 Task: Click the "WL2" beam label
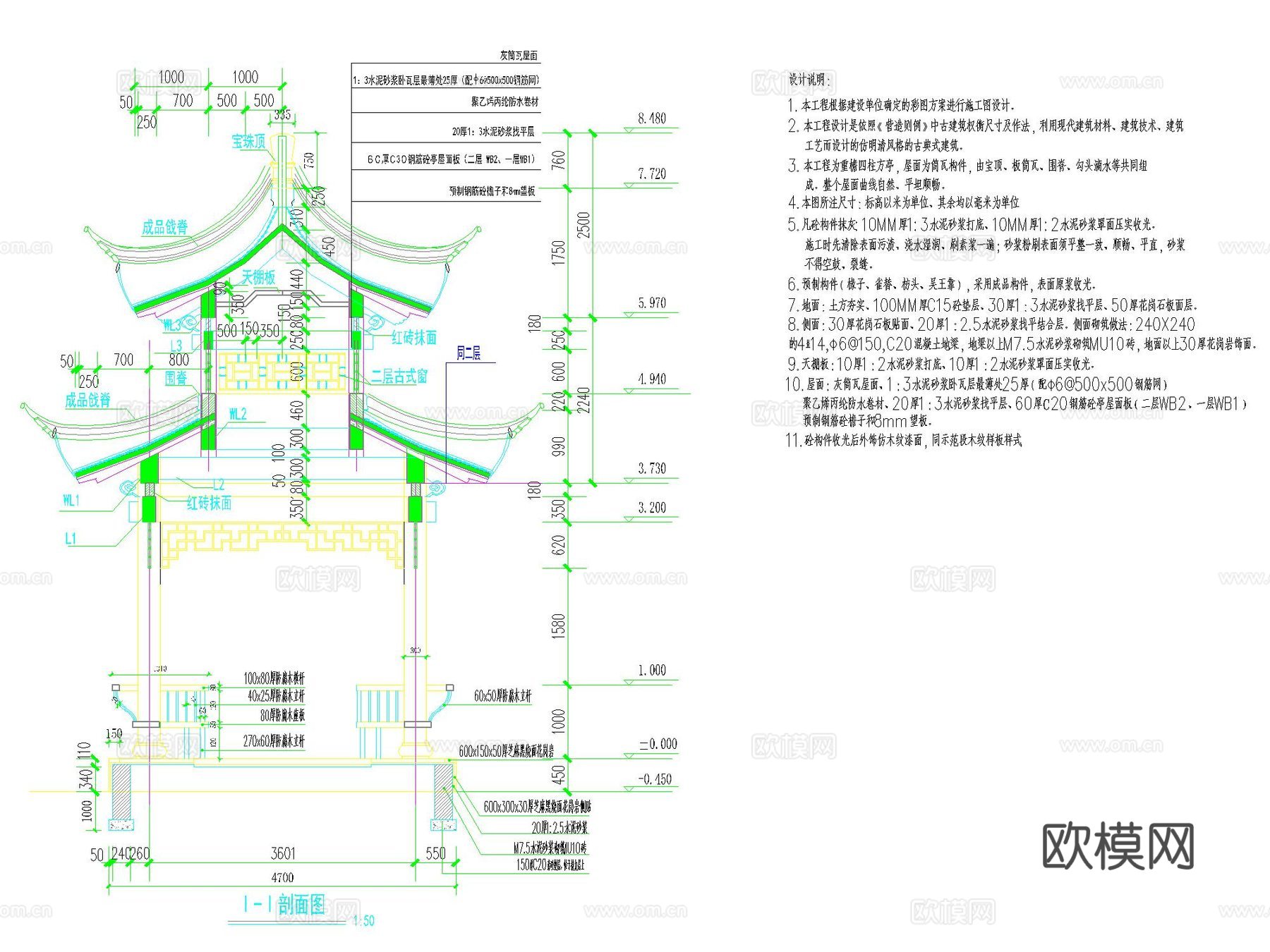(x=238, y=414)
